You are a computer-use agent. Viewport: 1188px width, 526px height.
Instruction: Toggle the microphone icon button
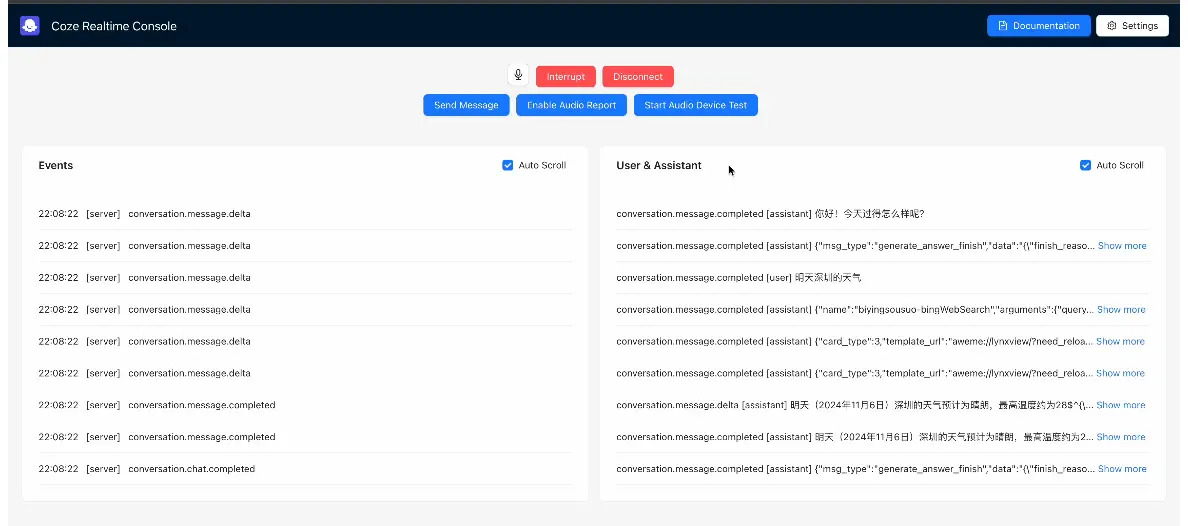coord(518,76)
